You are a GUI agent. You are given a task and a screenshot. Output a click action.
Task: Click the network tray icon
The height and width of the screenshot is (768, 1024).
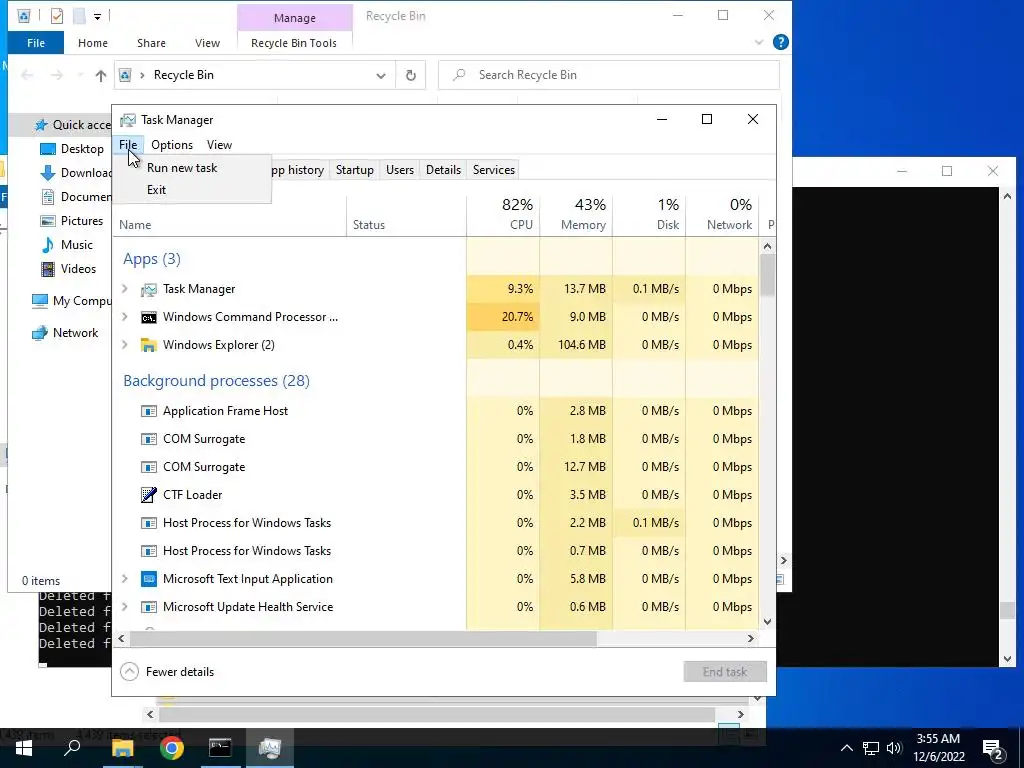pyautogui.click(x=871, y=748)
